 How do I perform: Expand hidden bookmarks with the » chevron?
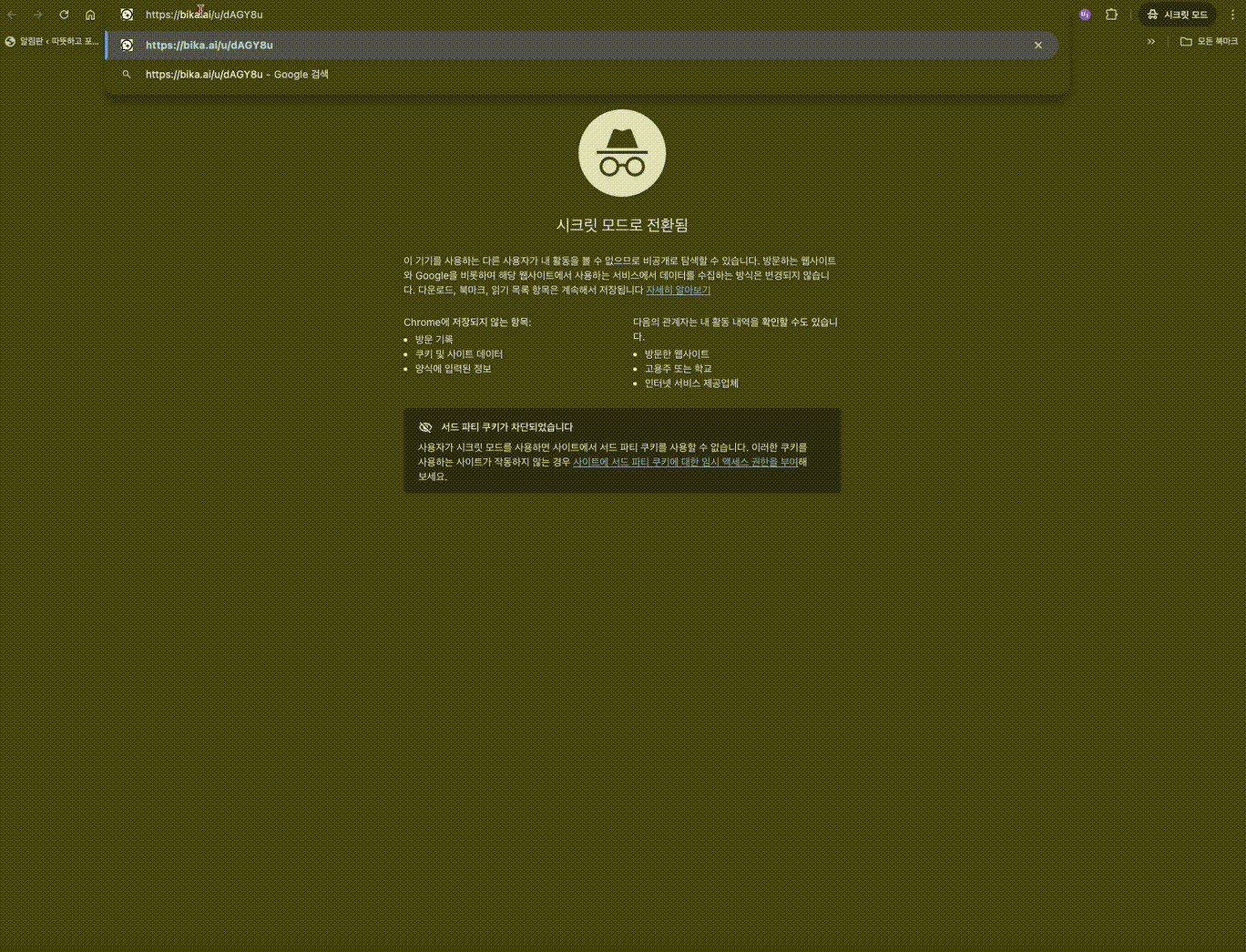[x=1151, y=41]
